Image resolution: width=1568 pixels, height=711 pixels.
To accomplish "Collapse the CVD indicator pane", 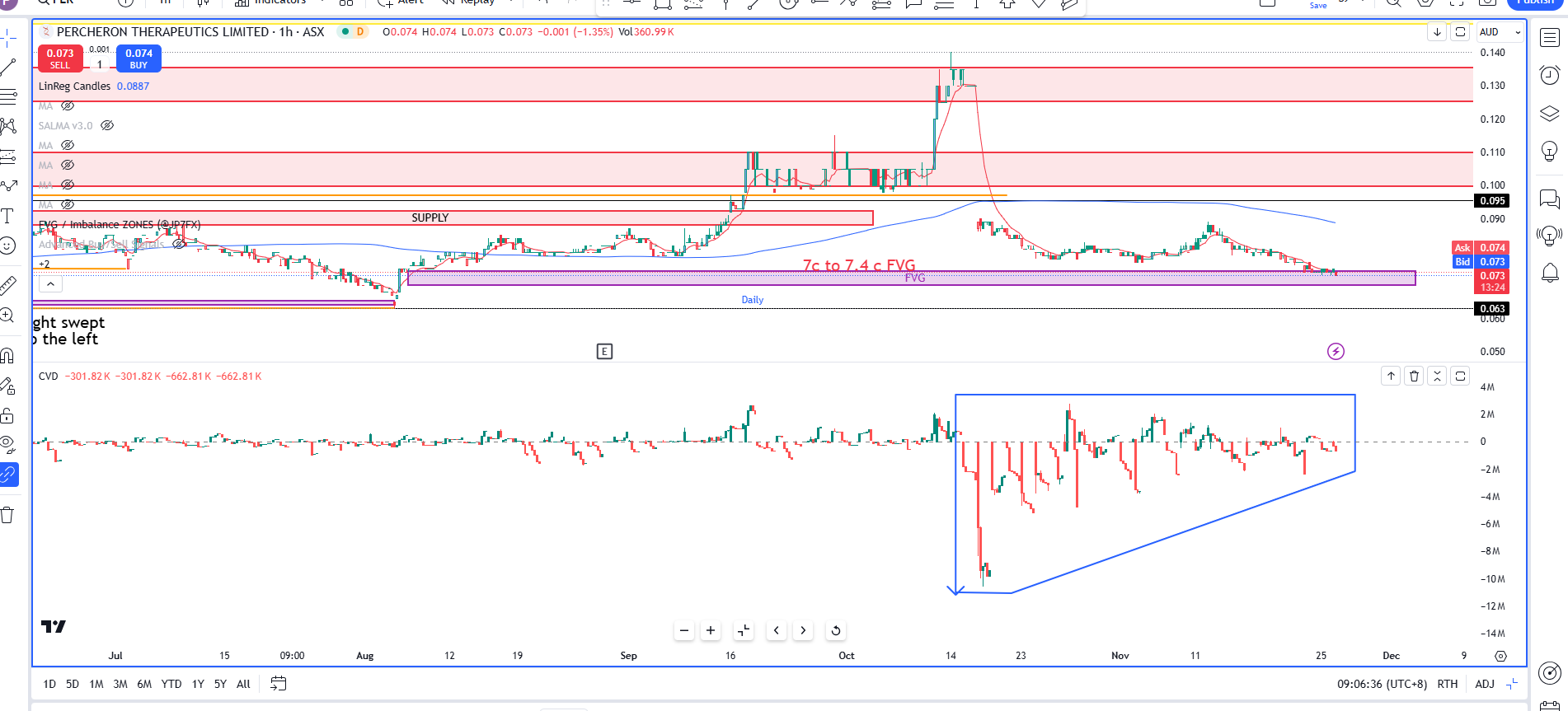I will (x=1437, y=377).
